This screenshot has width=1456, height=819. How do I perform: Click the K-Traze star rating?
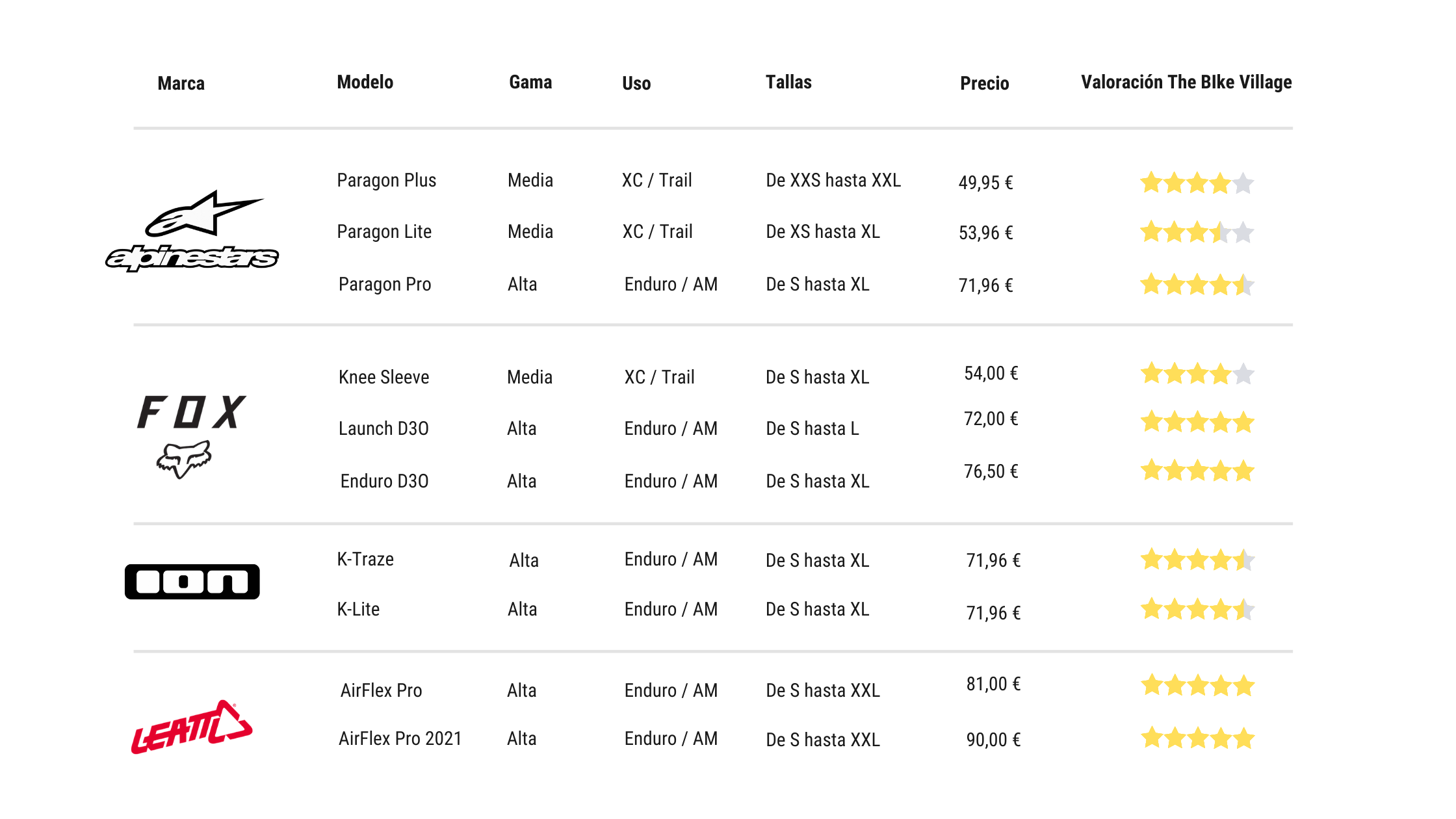(1197, 560)
